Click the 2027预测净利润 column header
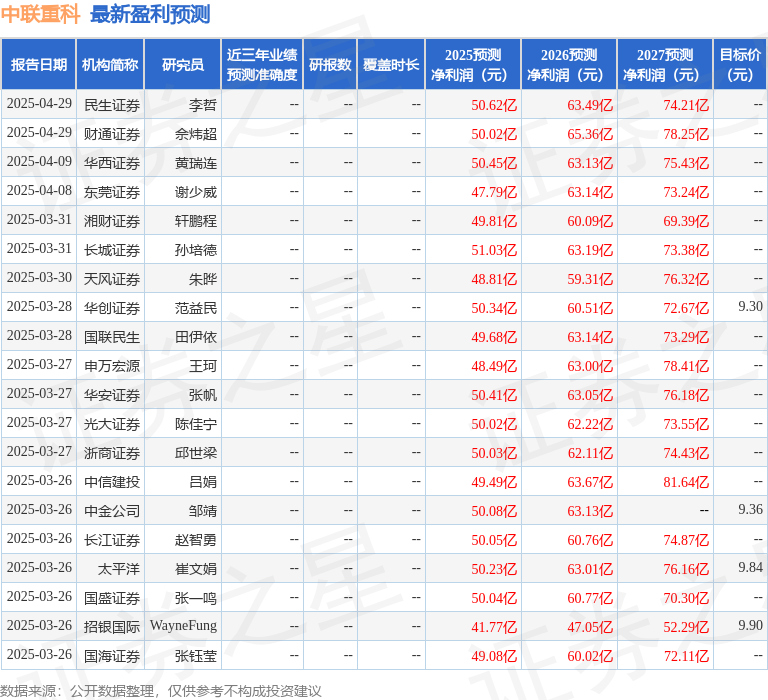Image resolution: width=768 pixels, height=700 pixels. click(x=665, y=65)
